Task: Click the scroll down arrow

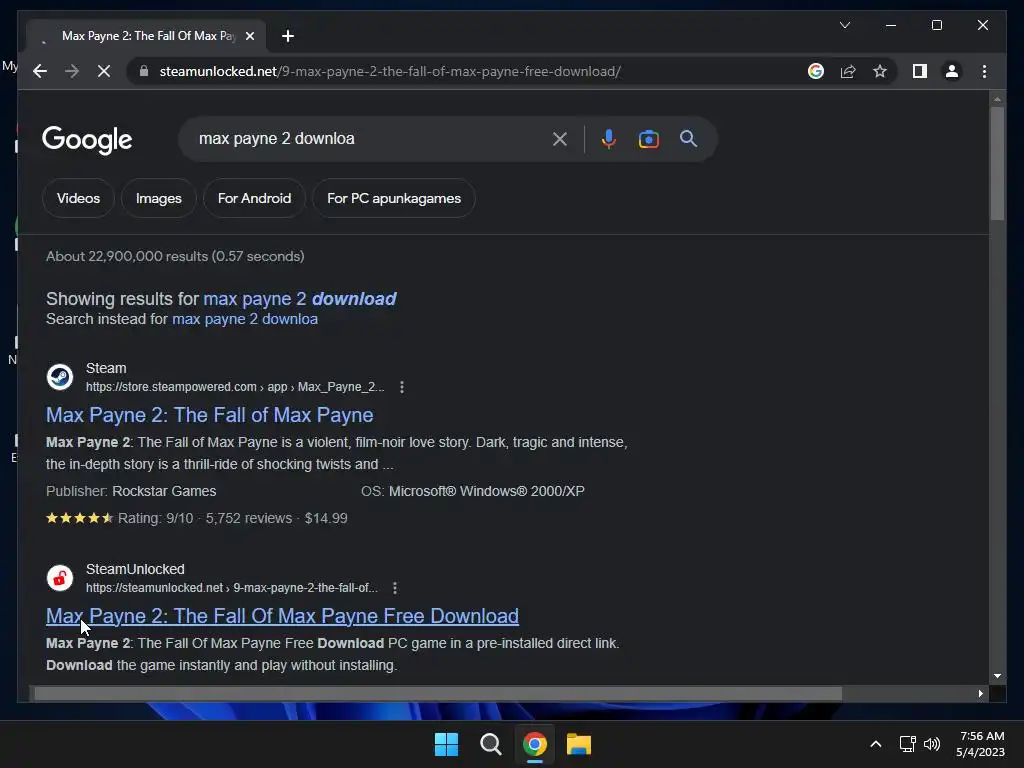Action: 997,676
